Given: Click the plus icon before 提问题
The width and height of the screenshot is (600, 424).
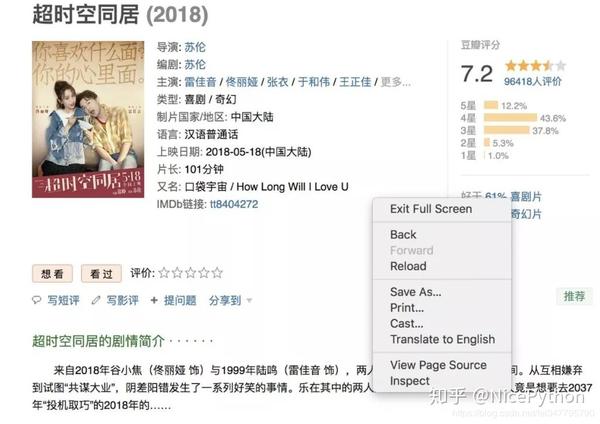Looking at the screenshot, I should point(154,300).
